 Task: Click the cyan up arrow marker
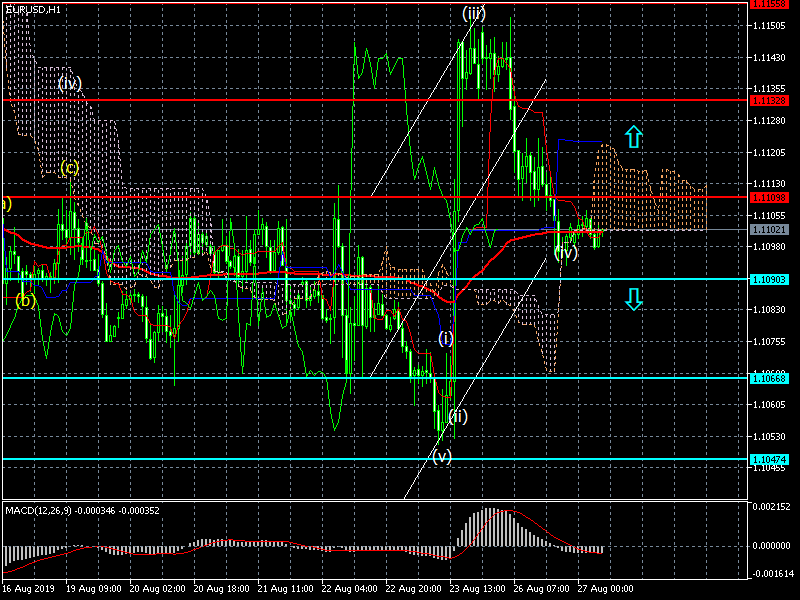pos(633,137)
